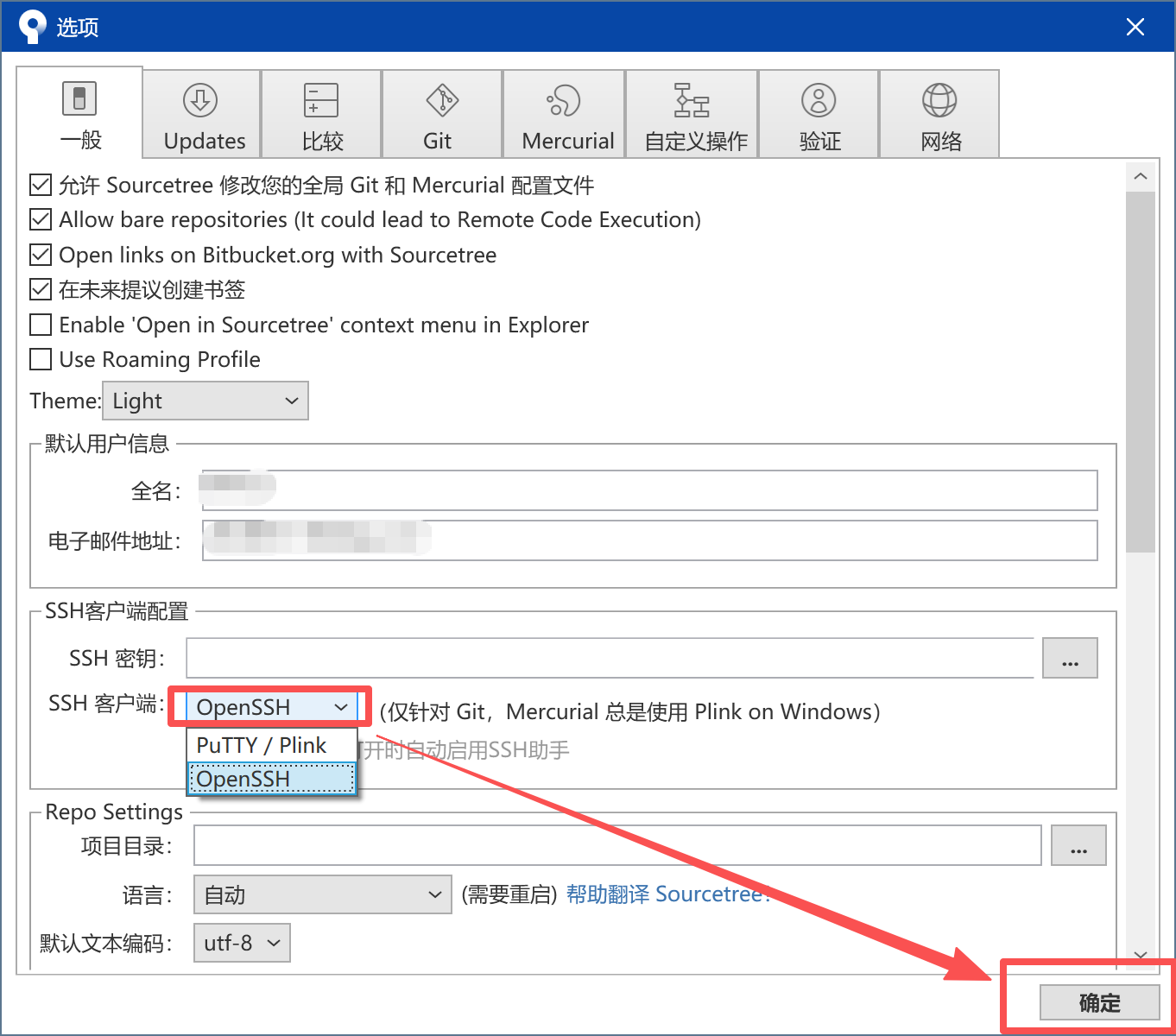Click the Theme: label
The height and width of the screenshot is (1036, 1176).
66,401
